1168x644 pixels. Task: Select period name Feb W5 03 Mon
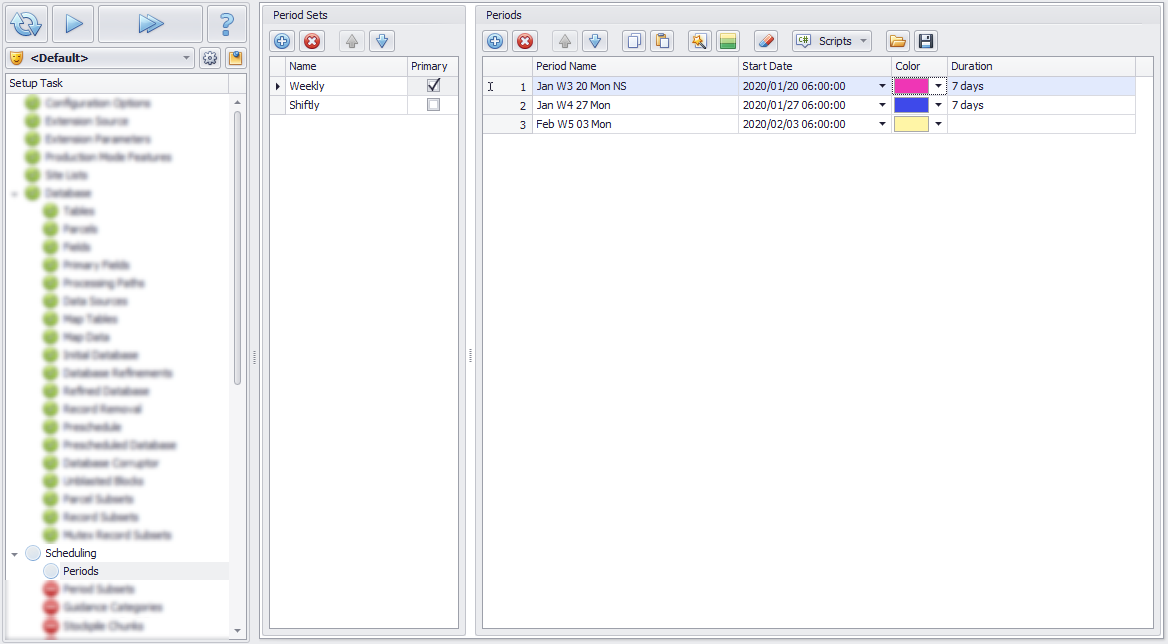point(574,124)
